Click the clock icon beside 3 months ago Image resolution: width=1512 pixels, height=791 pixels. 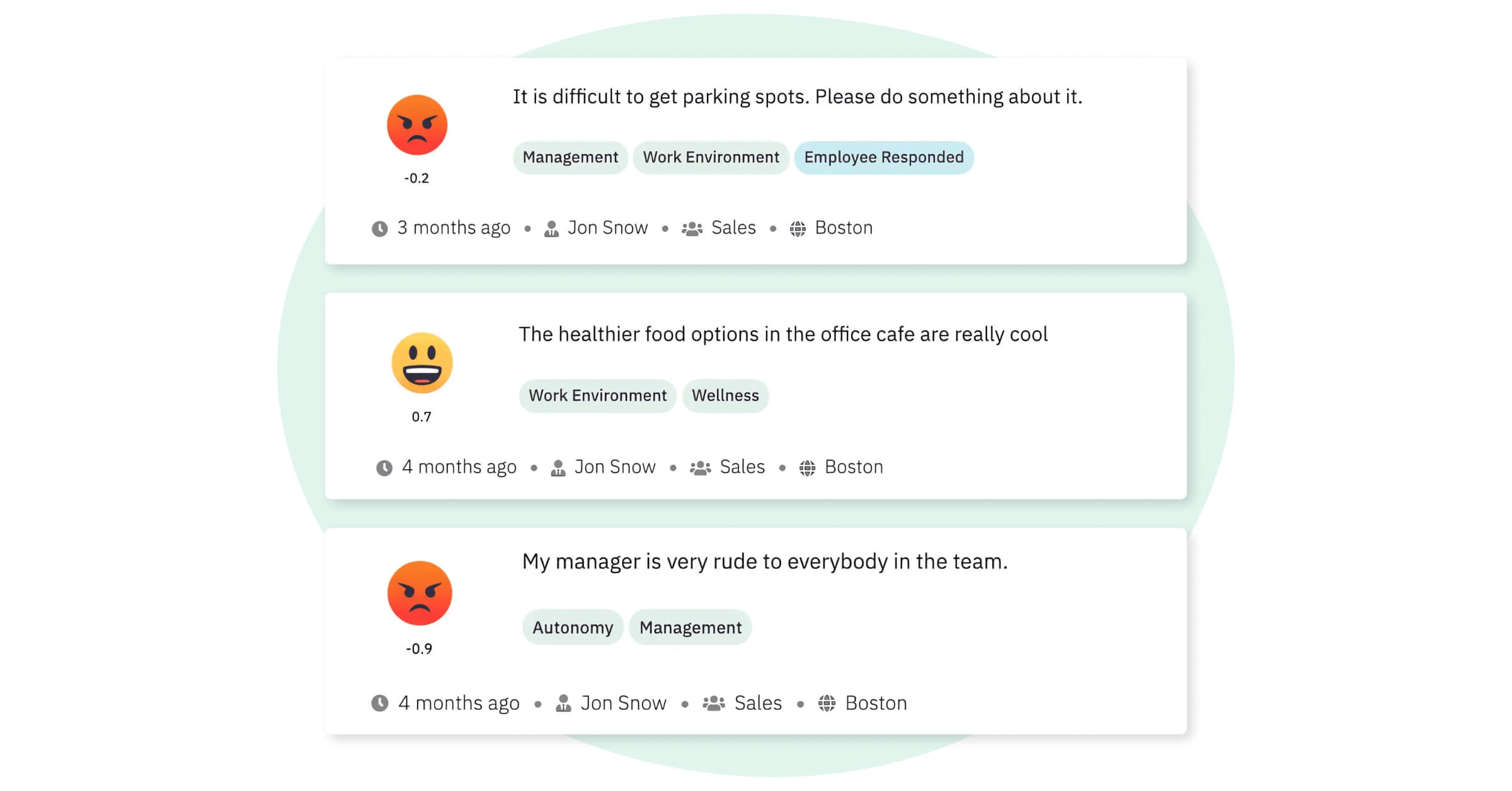380,229
